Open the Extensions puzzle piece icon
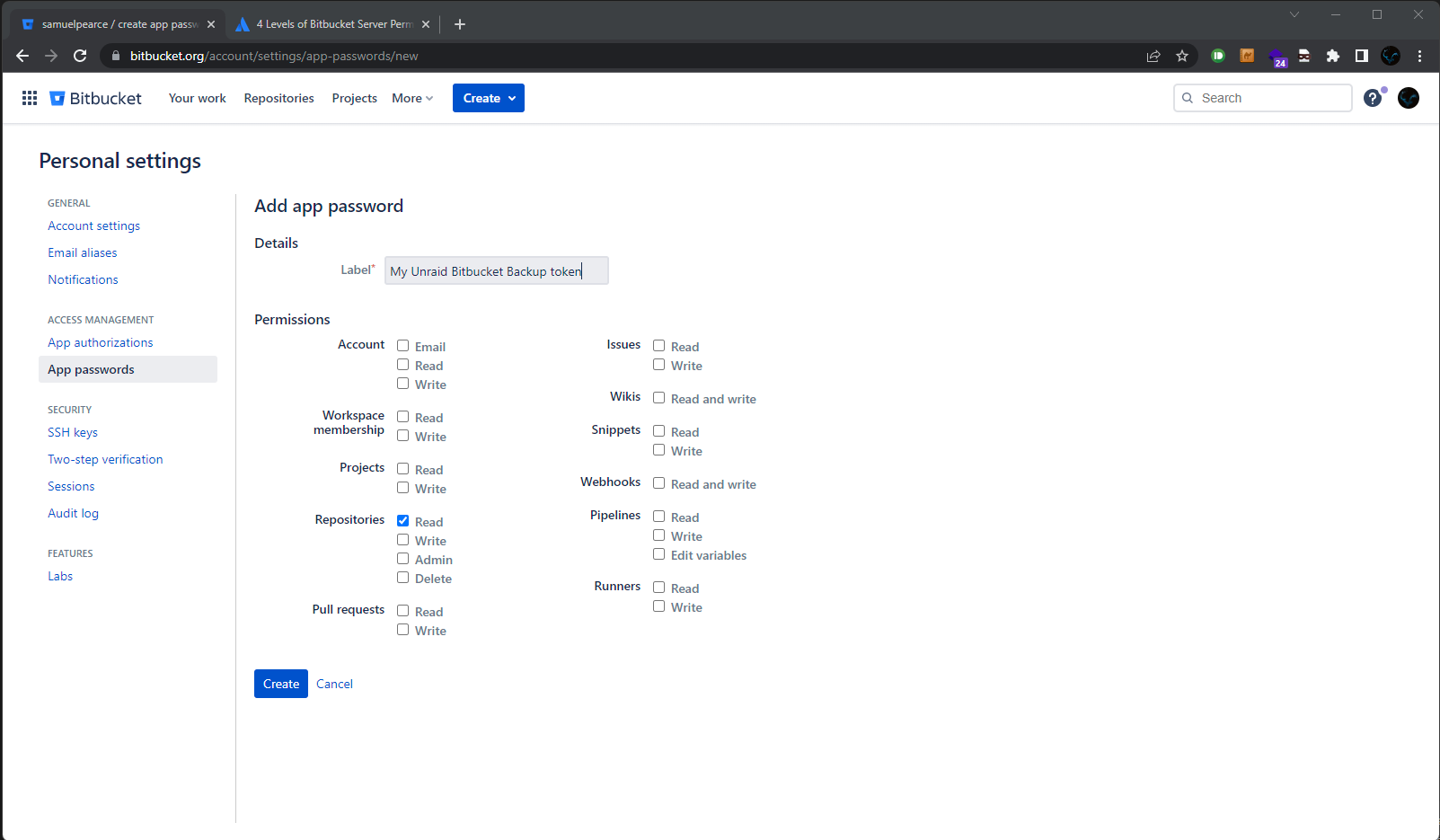 (x=1333, y=56)
